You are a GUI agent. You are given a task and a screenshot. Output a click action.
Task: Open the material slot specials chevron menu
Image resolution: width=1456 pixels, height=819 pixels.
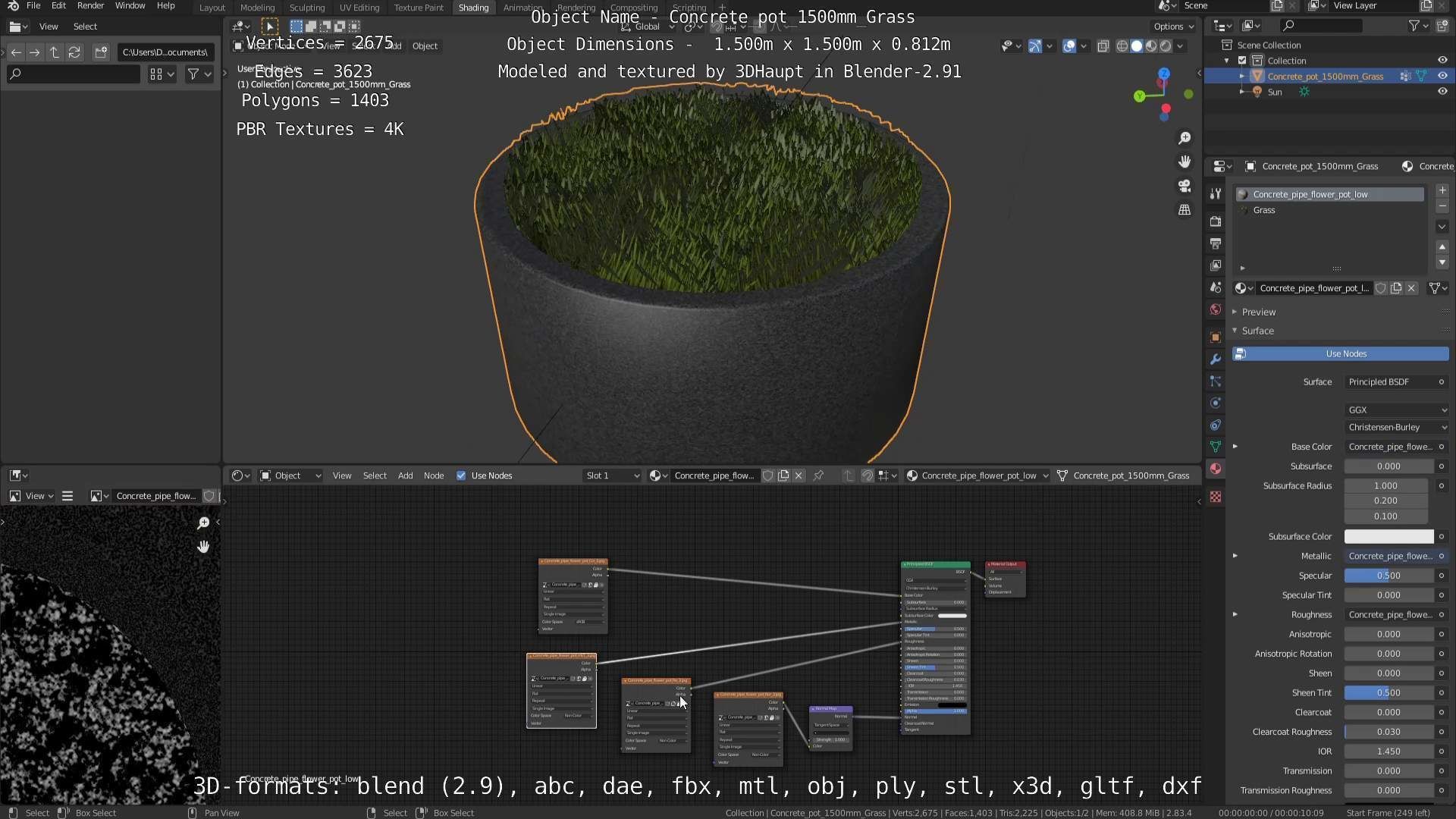pos(1442,226)
